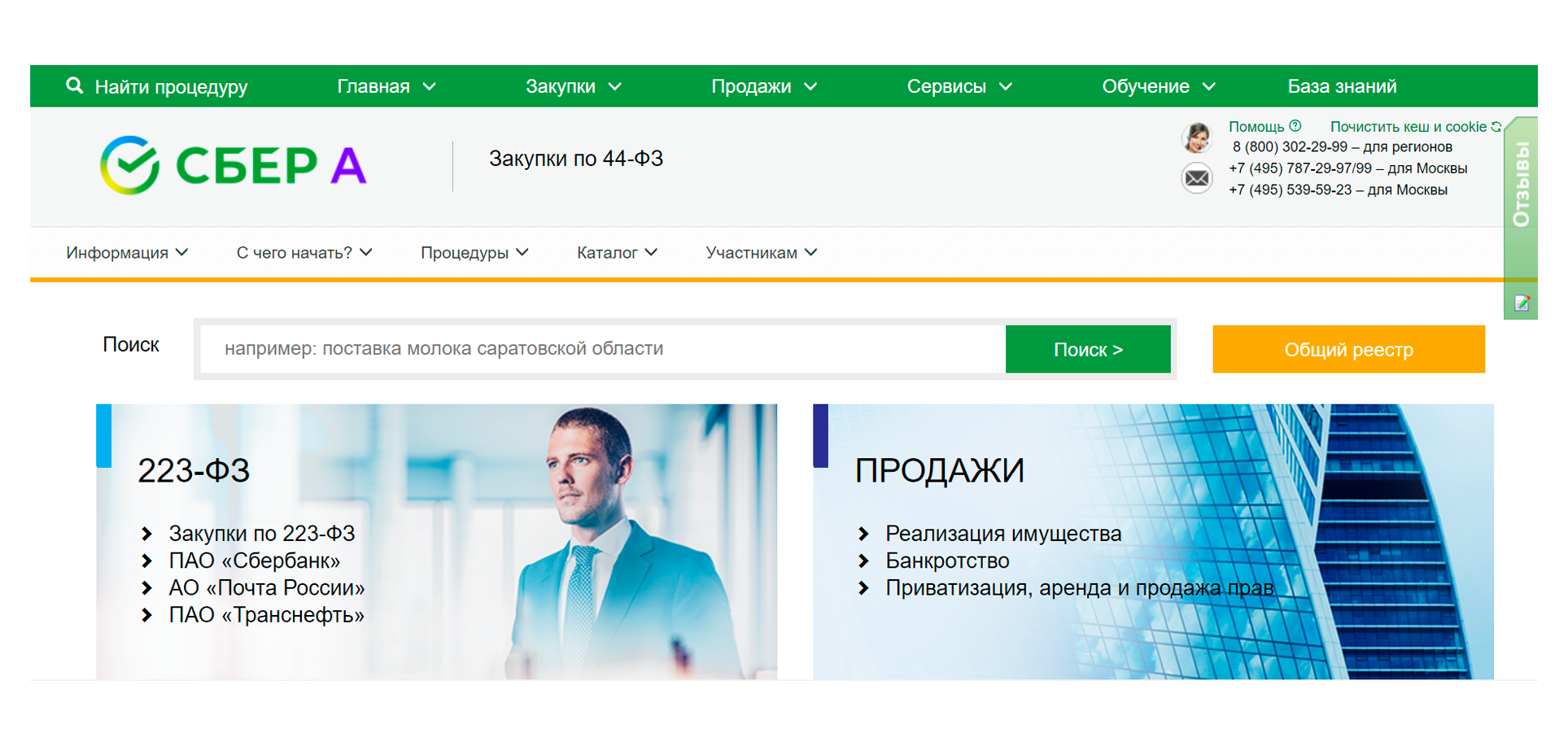The width and height of the screenshot is (1568, 746).
Task: Click the search magnifier icon in green bar
Action: click(x=74, y=85)
